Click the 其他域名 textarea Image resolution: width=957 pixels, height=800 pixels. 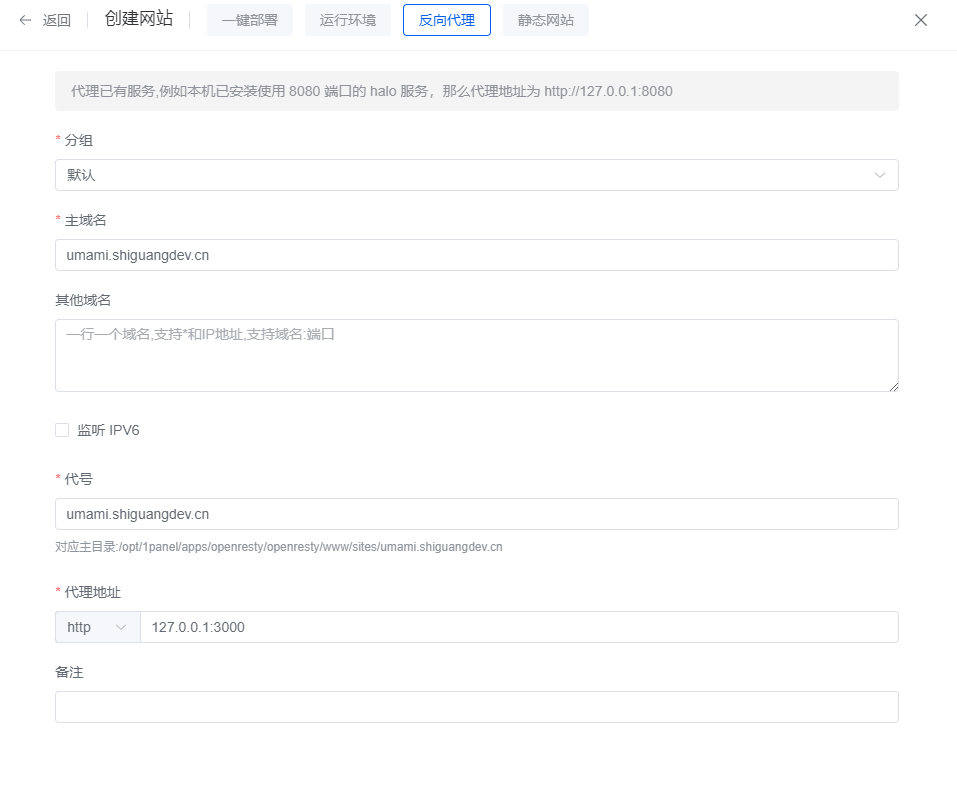477,355
